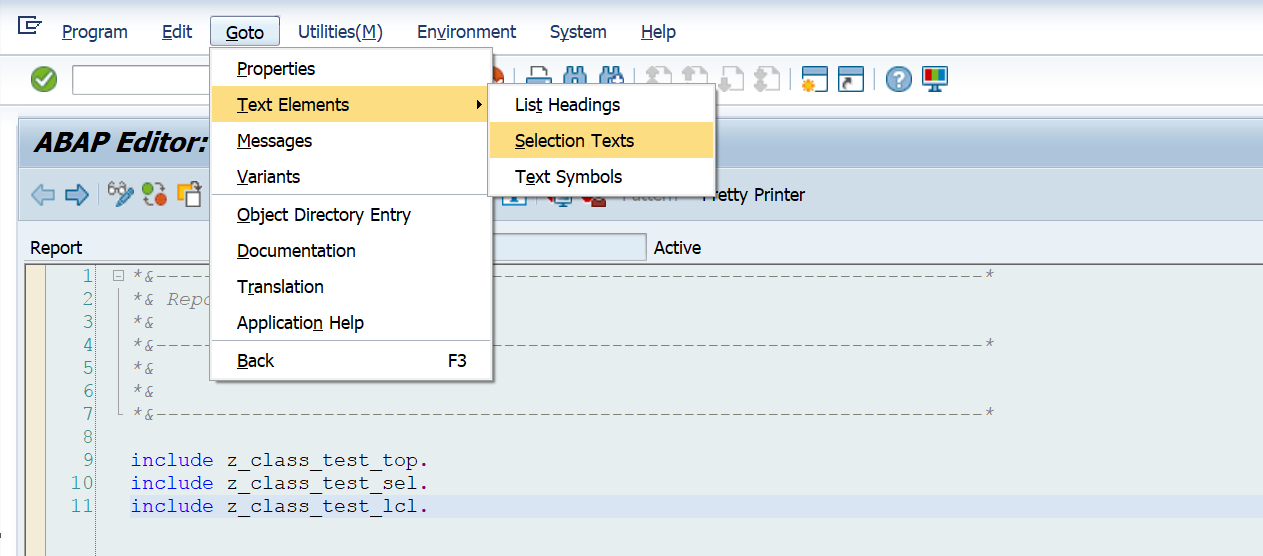Click the Next Page icon
This screenshot has height=556, width=1263.
pyautogui.click(x=730, y=79)
